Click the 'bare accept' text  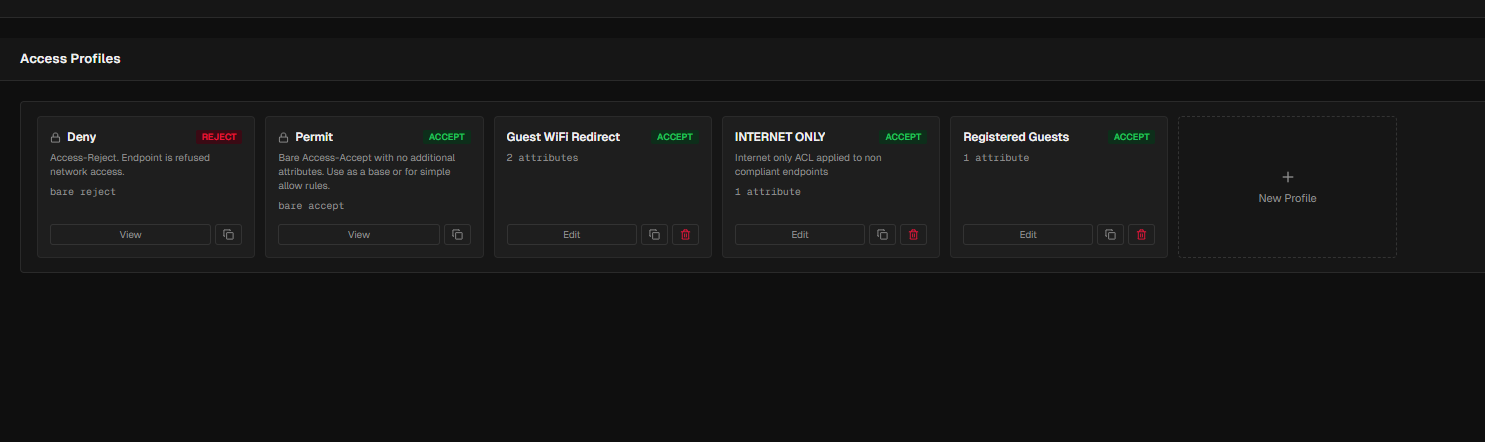pyautogui.click(x=311, y=205)
